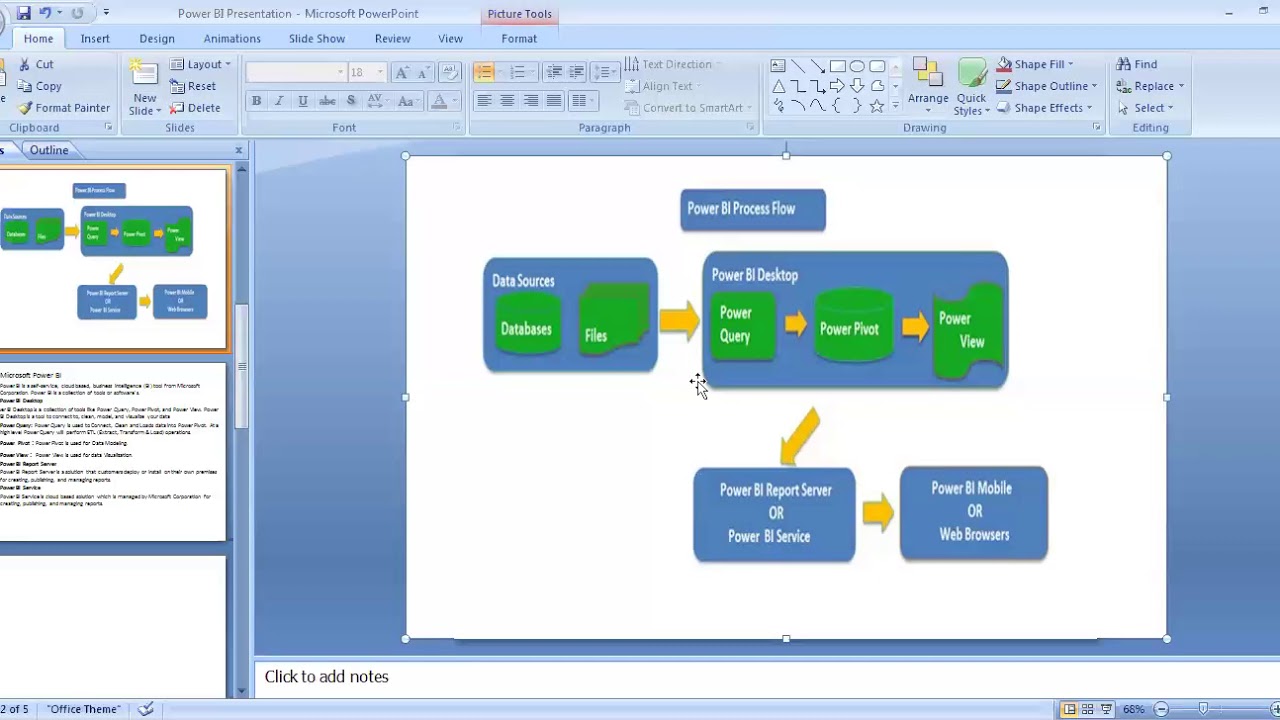Image resolution: width=1280 pixels, height=720 pixels.
Task: Click to add notes field
Action: pos(767,676)
